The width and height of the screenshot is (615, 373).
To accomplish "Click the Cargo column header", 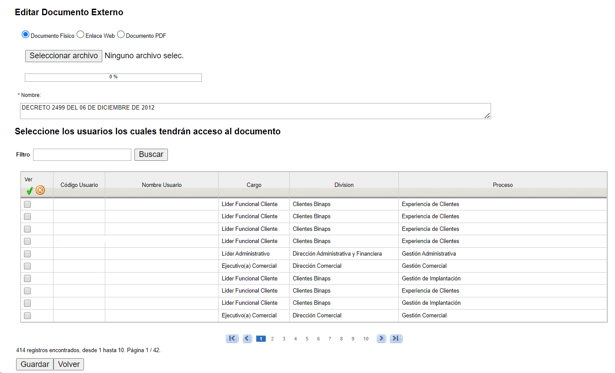I will coord(254,185).
